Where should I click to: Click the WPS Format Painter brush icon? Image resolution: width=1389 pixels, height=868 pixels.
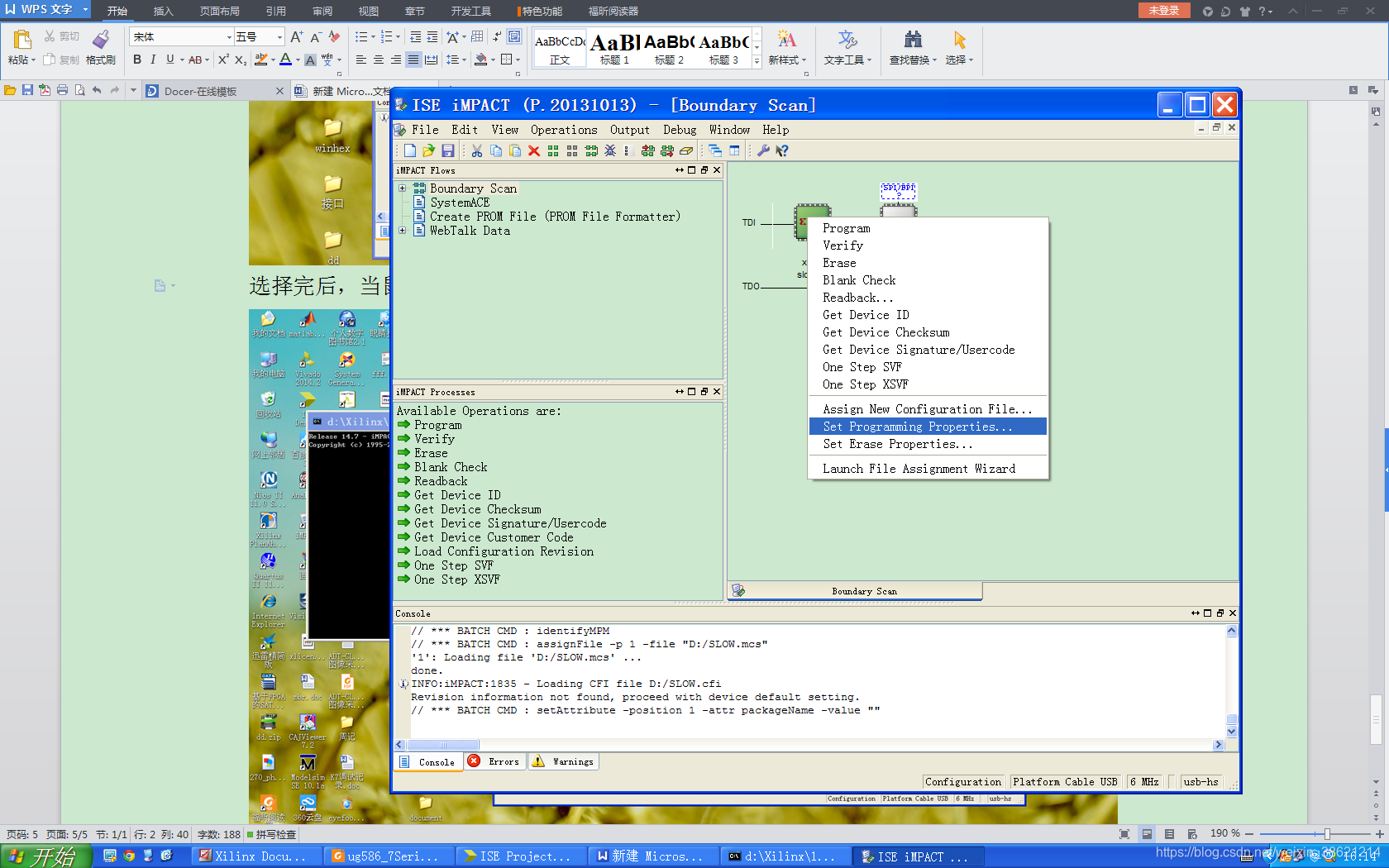click(x=101, y=39)
